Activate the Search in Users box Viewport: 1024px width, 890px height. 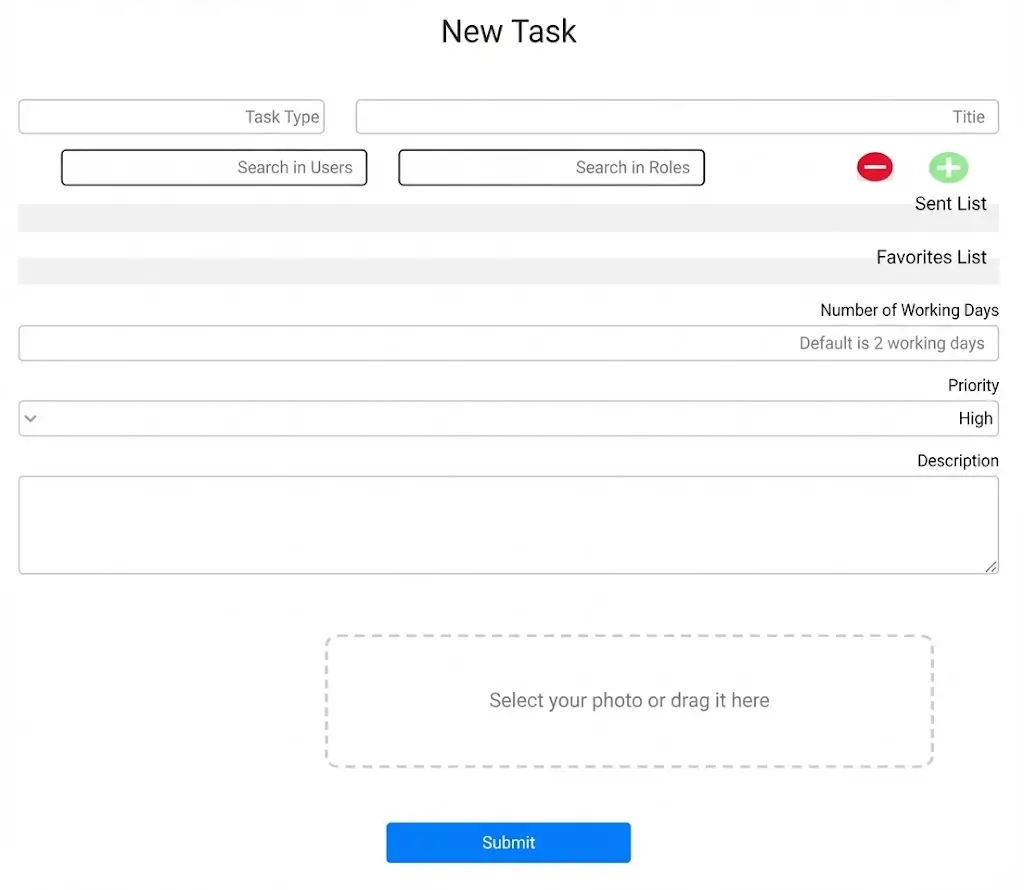click(214, 168)
